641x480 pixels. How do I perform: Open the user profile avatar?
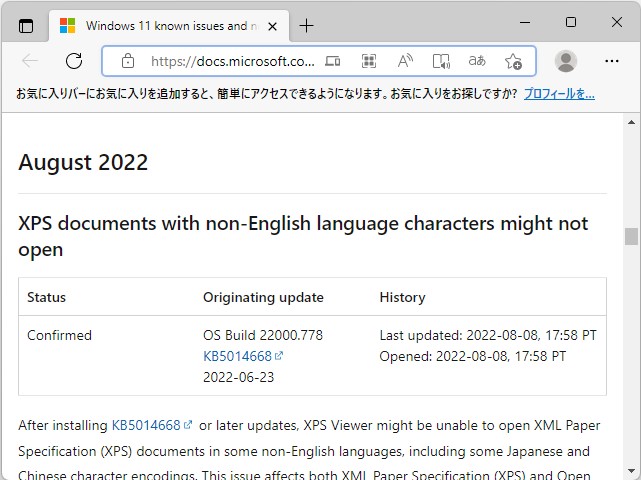click(566, 61)
